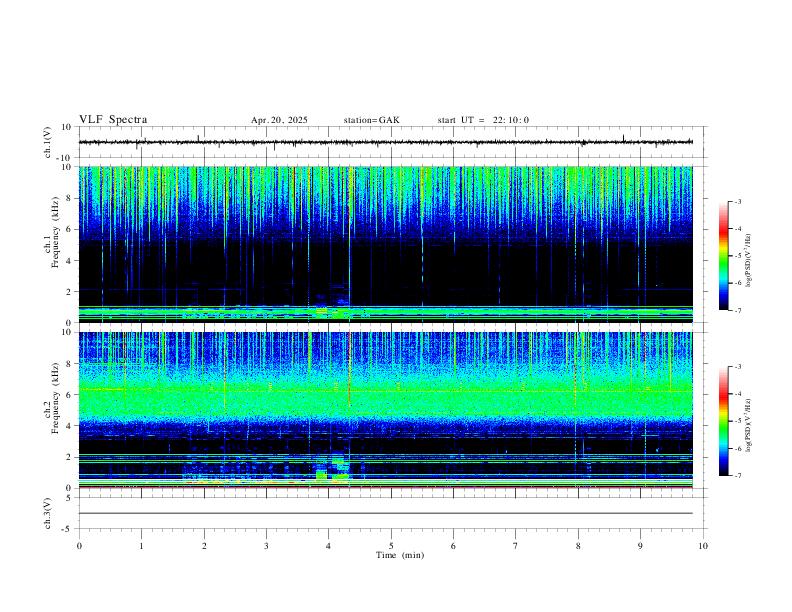The image size is (792, 612).
Task: Click the ch.2 VLF spectrogram panel
Action: point(386,410)
